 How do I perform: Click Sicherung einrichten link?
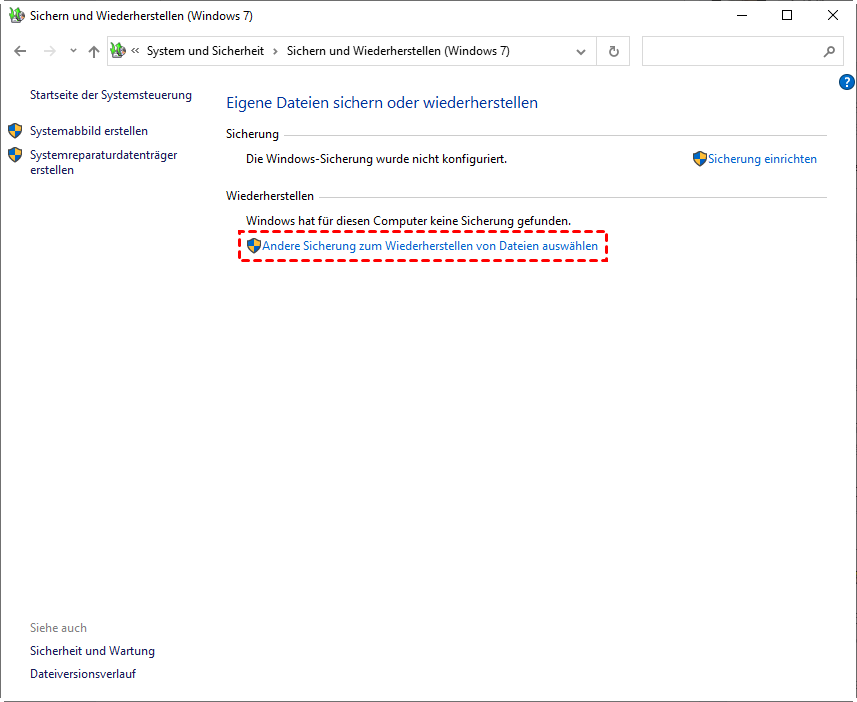point(762,159)
